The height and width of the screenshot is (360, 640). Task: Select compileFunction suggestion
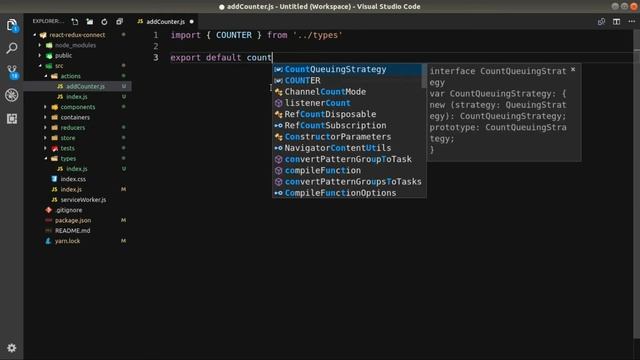pos(347,171)
